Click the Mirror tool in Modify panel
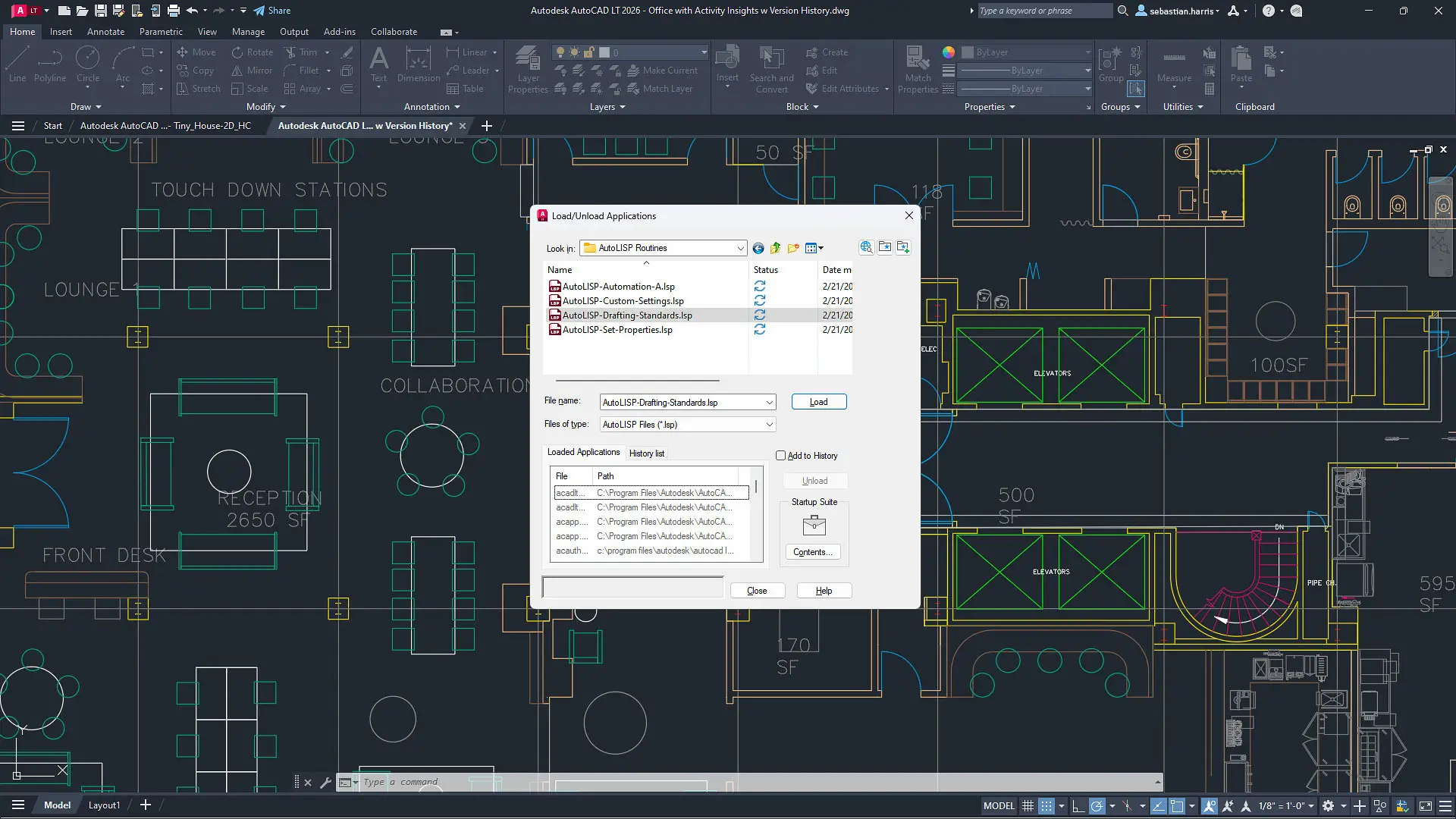The width and height of the screenshot is (1456, 819). tap(252, 70)
